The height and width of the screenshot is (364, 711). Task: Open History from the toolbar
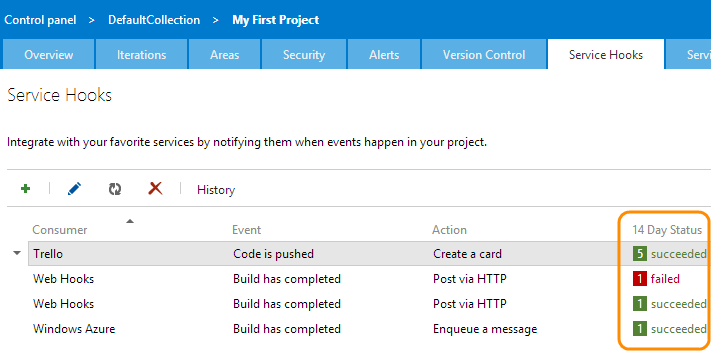point(216,190)
